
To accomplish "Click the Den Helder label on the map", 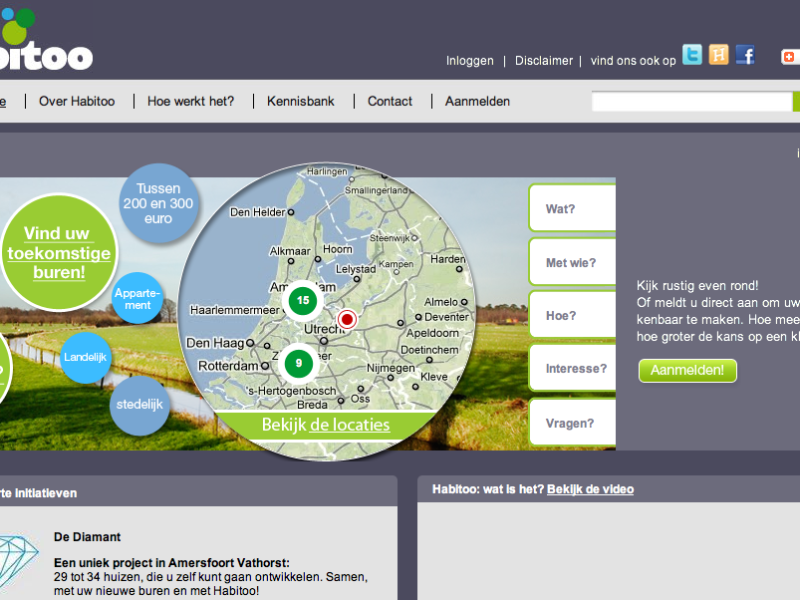I will tap(258, 212).
